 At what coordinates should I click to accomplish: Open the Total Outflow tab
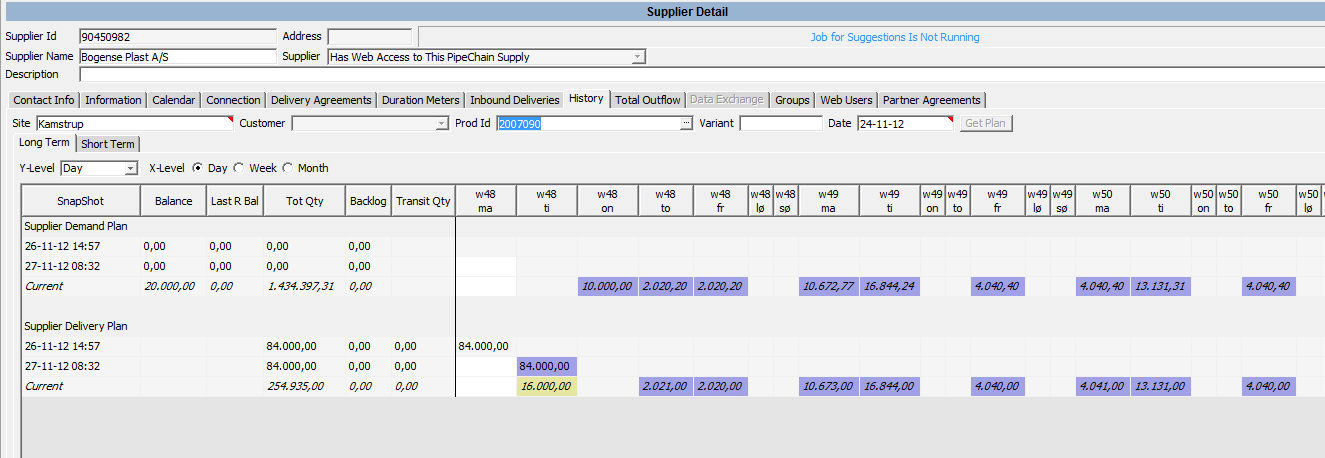coord(647,100)
